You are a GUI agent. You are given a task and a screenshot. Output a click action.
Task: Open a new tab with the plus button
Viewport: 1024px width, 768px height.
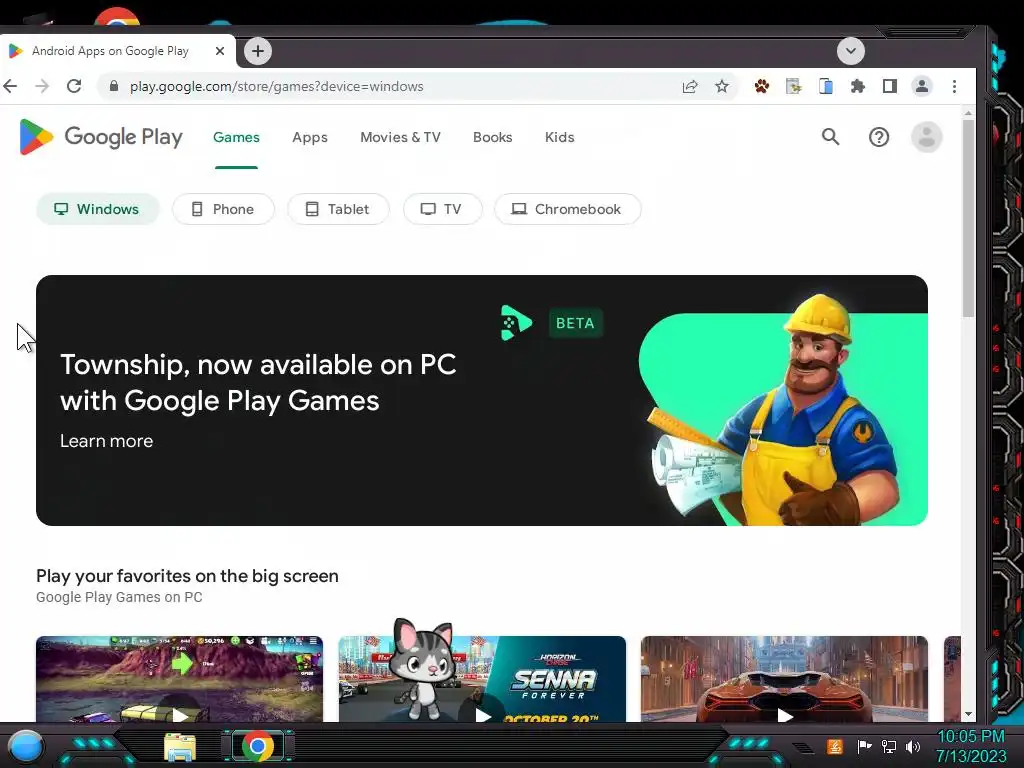pyautogui.click(x=258, y=51)
